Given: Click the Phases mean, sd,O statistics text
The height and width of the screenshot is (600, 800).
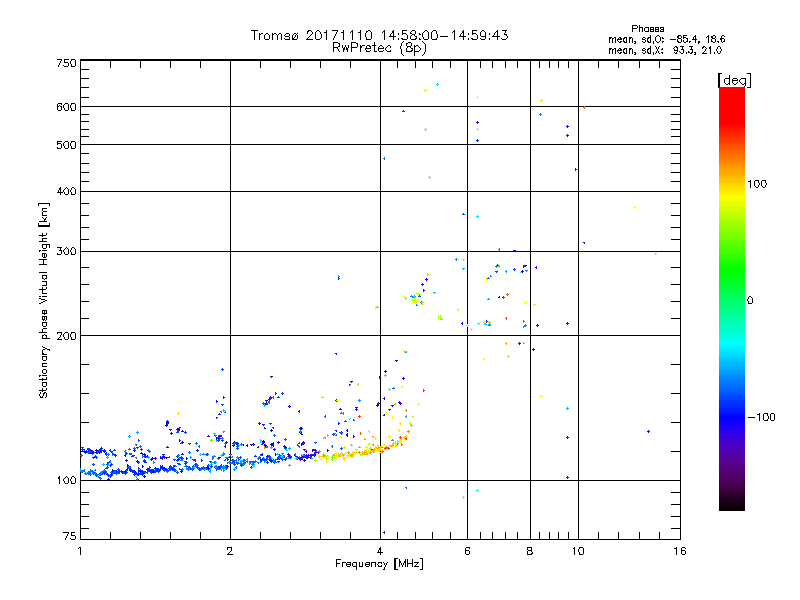Looking at the screenshot, I should click(x=666, y=34).
